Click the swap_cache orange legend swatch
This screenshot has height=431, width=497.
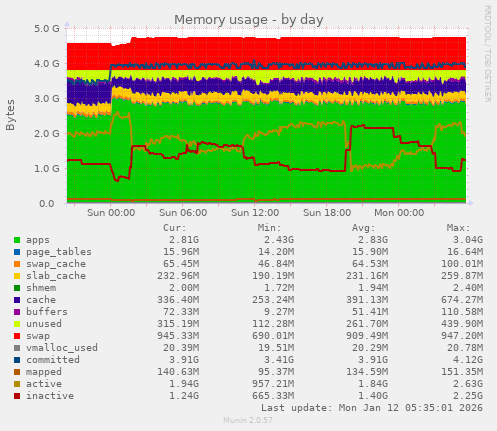pos(17,264)
